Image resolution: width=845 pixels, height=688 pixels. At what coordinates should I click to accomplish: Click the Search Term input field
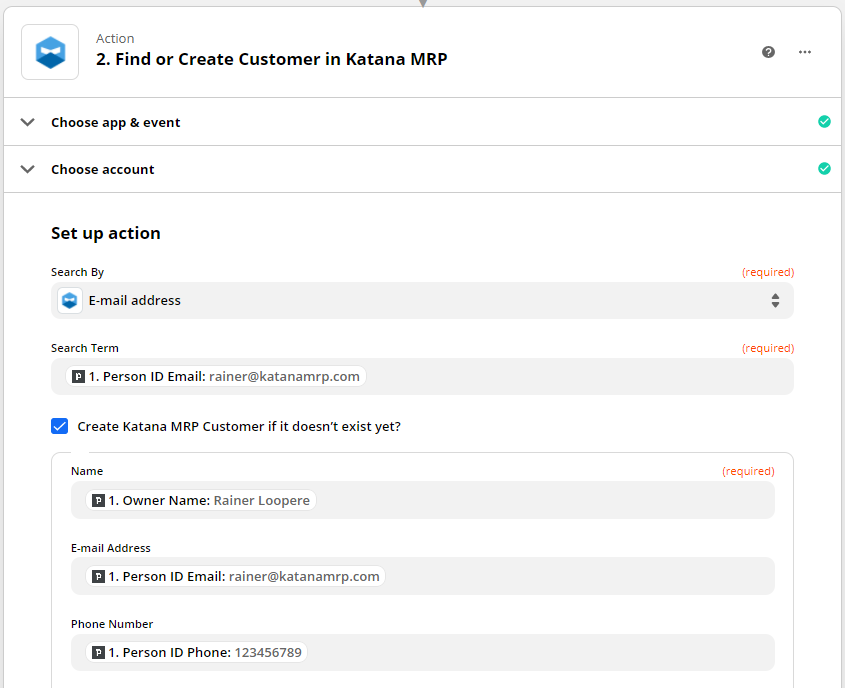(x=422, y=377)
